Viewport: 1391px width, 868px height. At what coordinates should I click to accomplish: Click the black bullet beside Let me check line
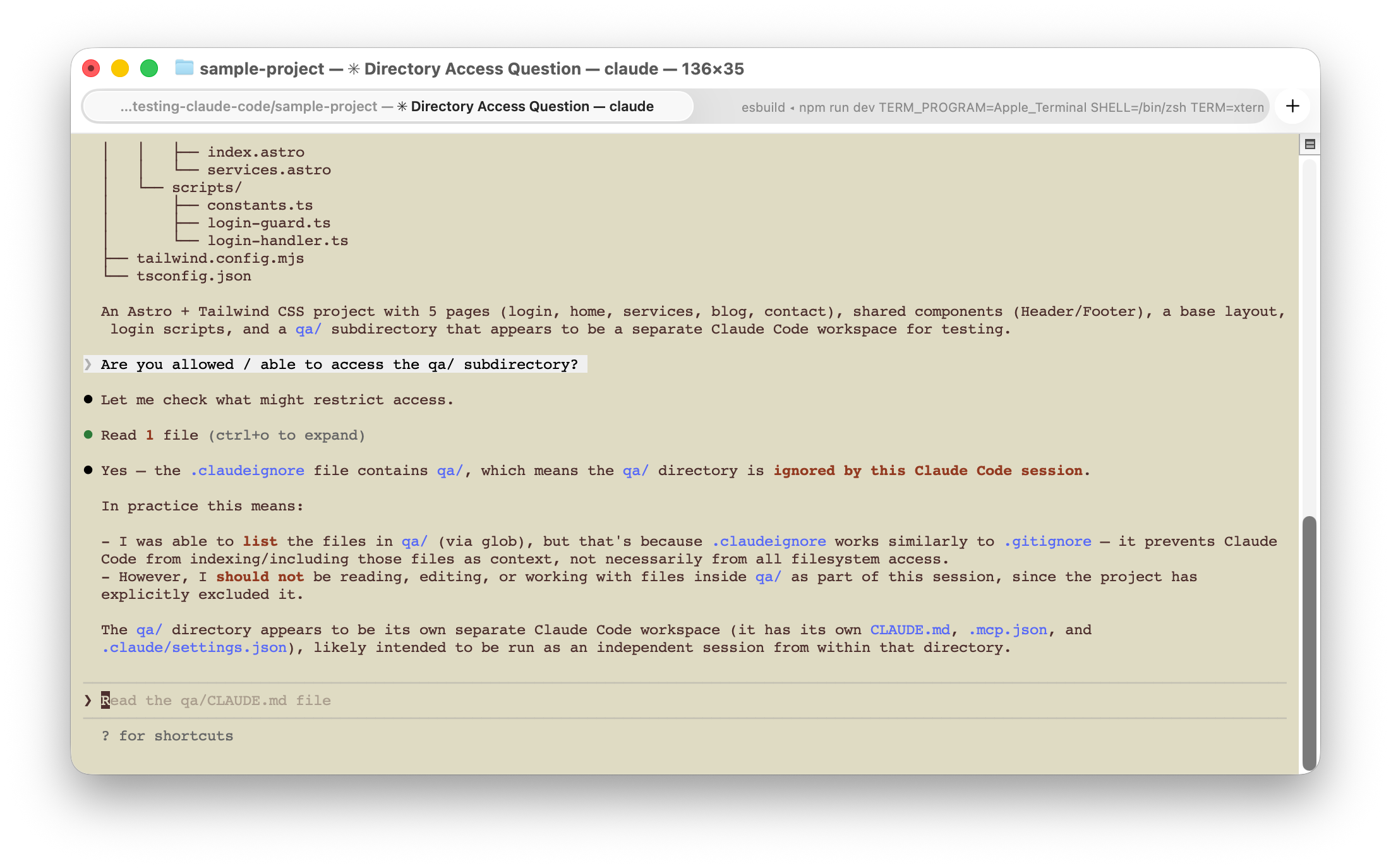tap(89, 399)
